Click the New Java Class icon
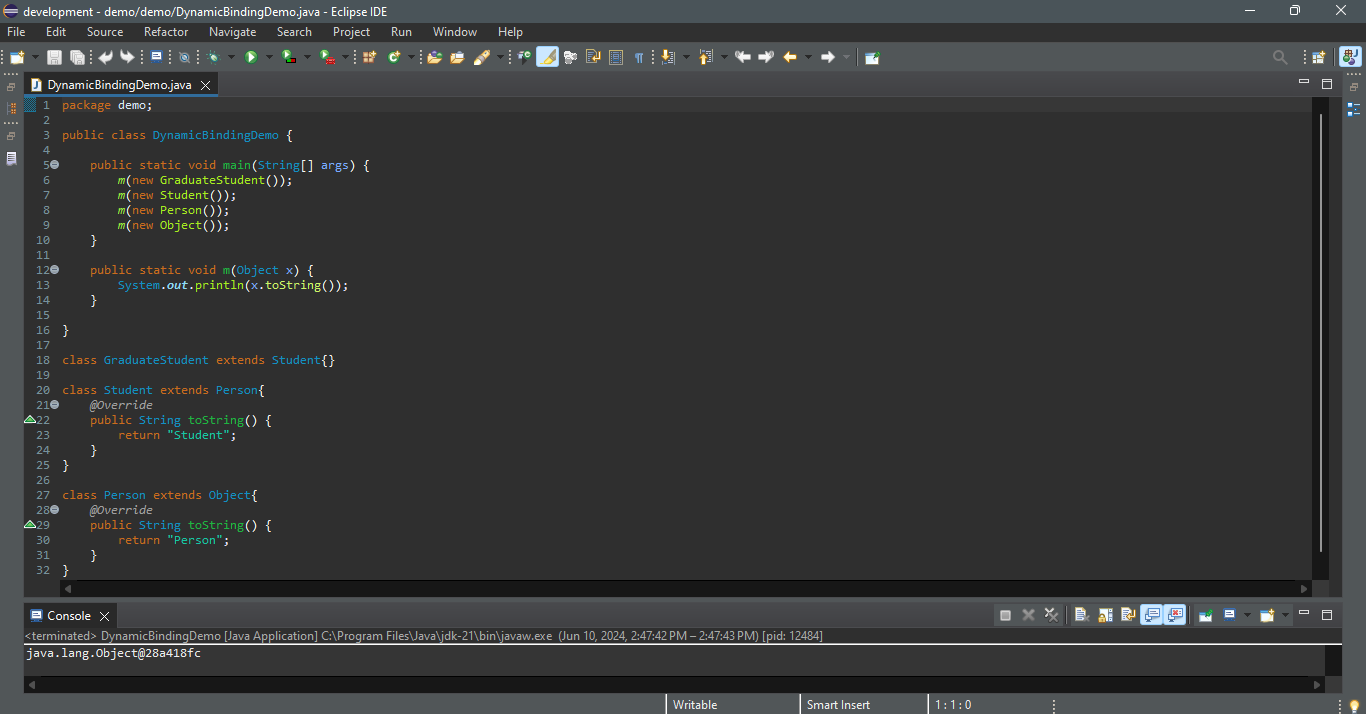1366x714 pixels. (x=394, y=58)
